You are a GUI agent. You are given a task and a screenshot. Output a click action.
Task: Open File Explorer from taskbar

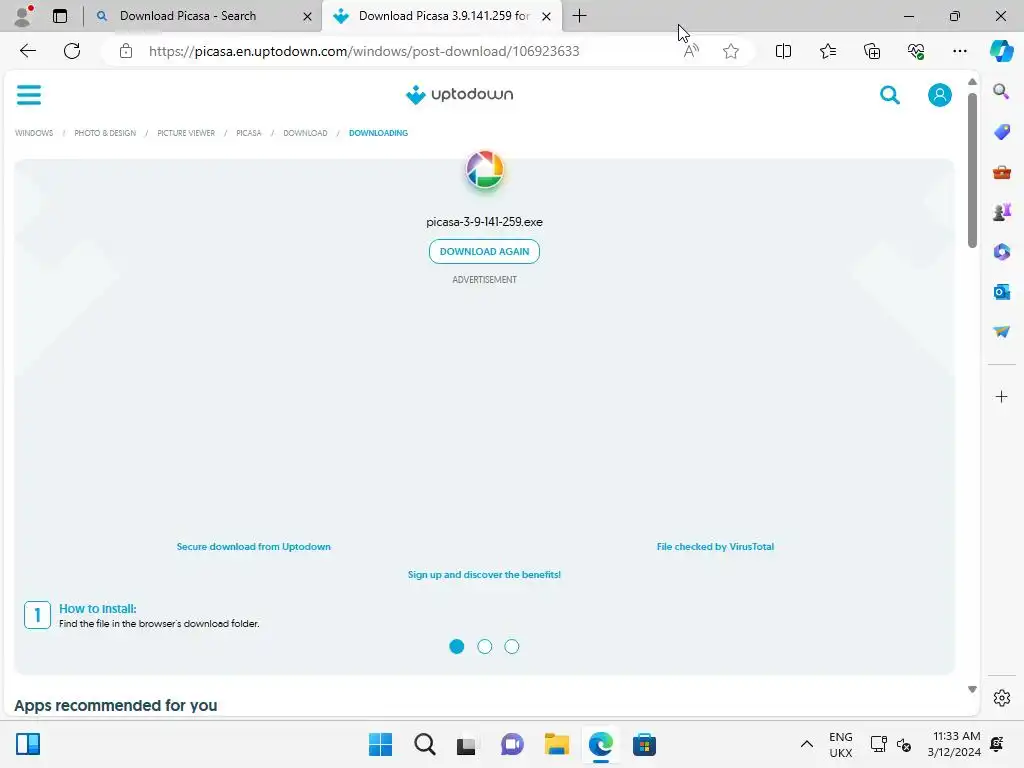[x=556, y=744]
